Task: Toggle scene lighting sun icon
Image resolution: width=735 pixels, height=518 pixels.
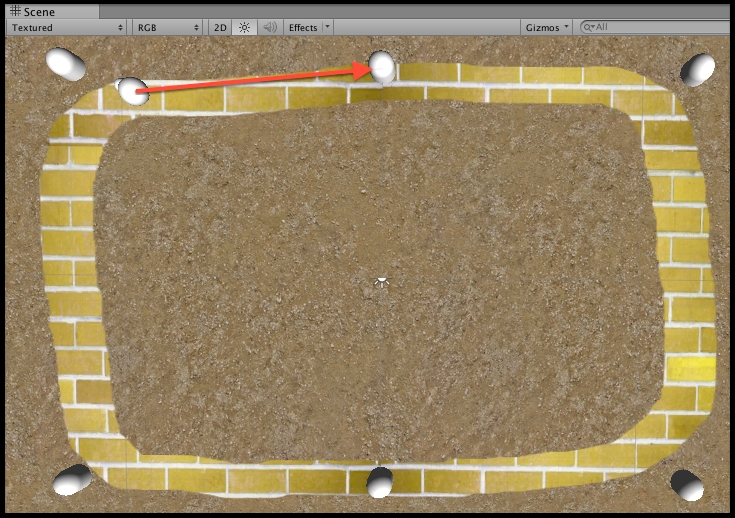Action: 244,28
